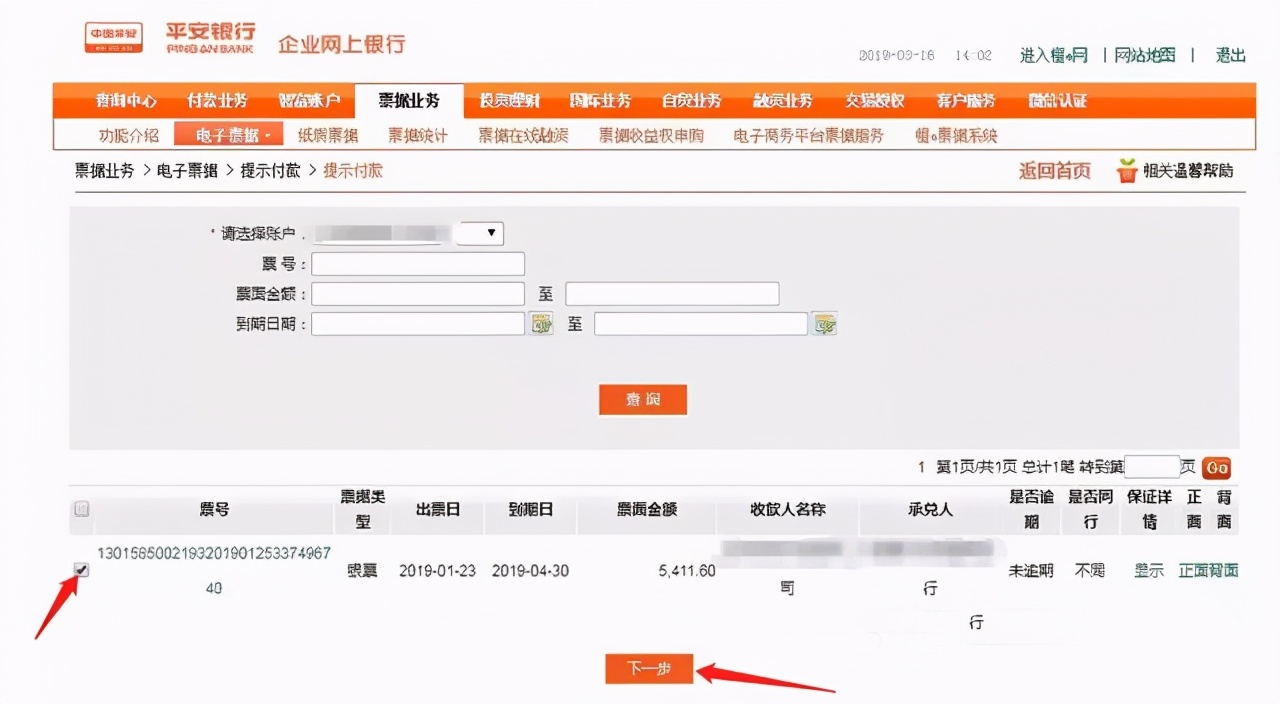Open the 微信认证 main menu tab

click(x=1057, y=101)
